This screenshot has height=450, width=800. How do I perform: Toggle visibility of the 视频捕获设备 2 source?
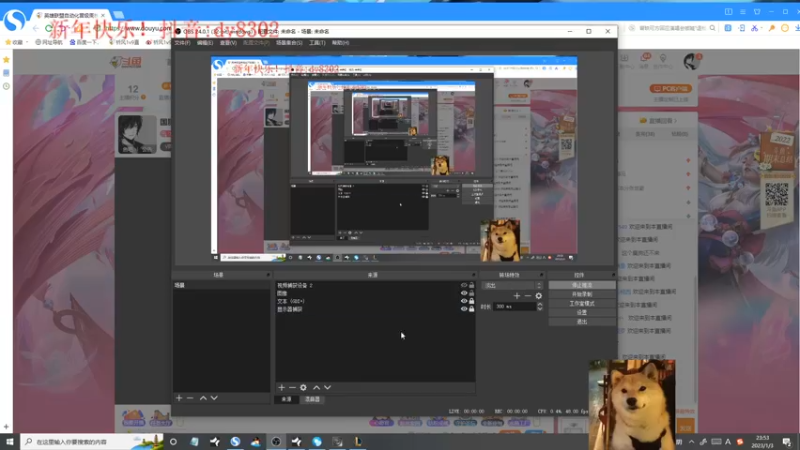point(464,285)
